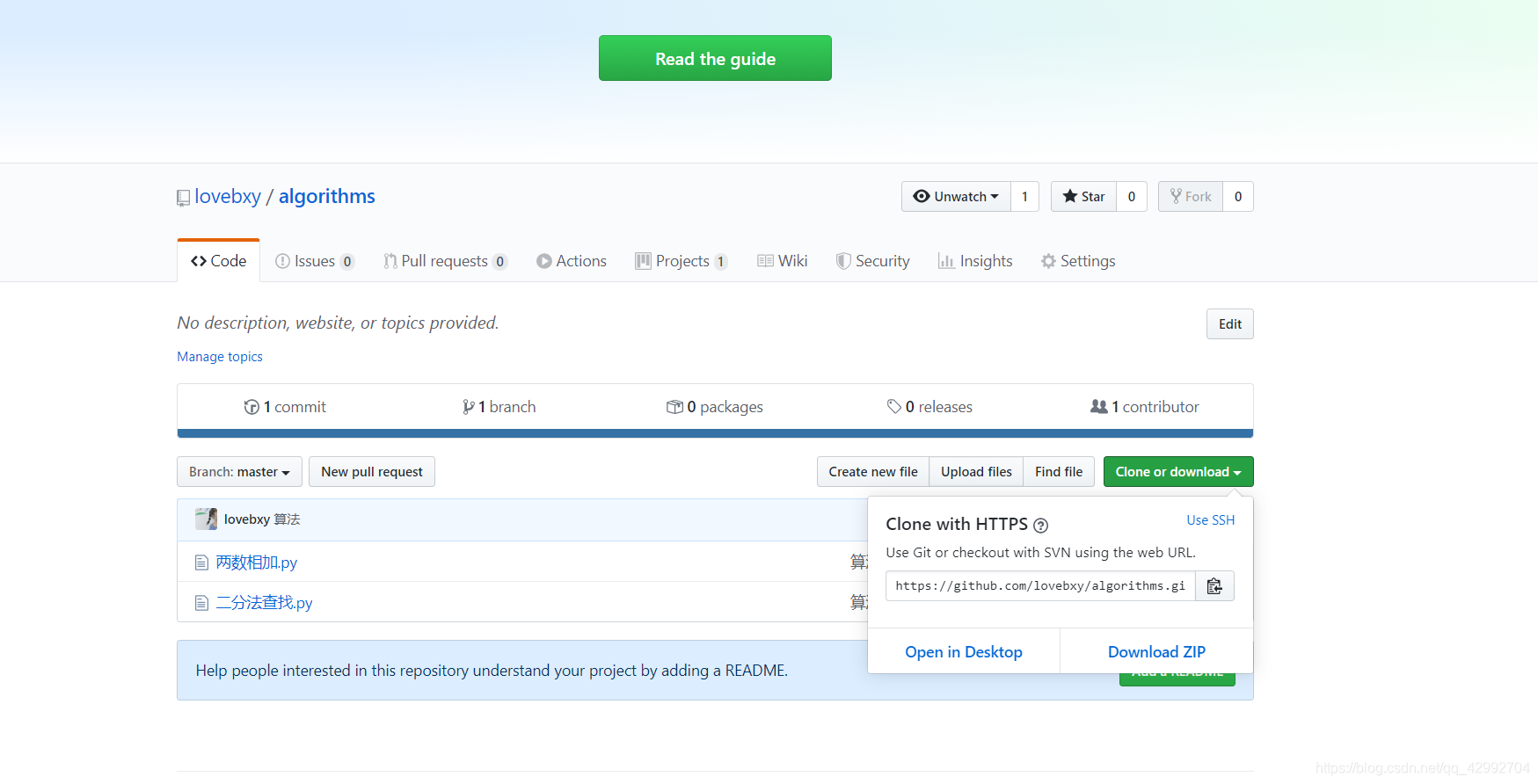Expand the Branch: master dropdown
The height and width of the screenshot is (784, 1538).
point(239,472)
